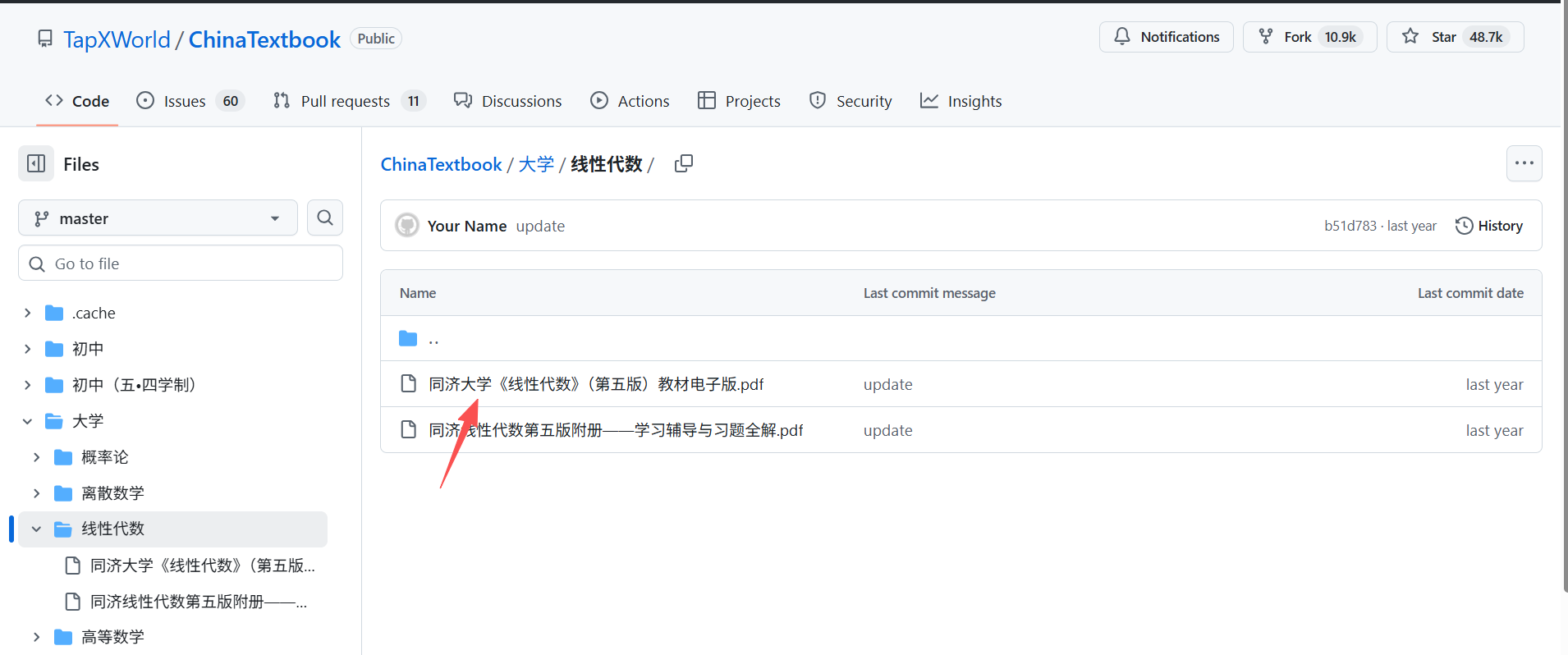
Task: Click ChinaTextbook in the breadcrumb path
Action: (x=441, y=164)
